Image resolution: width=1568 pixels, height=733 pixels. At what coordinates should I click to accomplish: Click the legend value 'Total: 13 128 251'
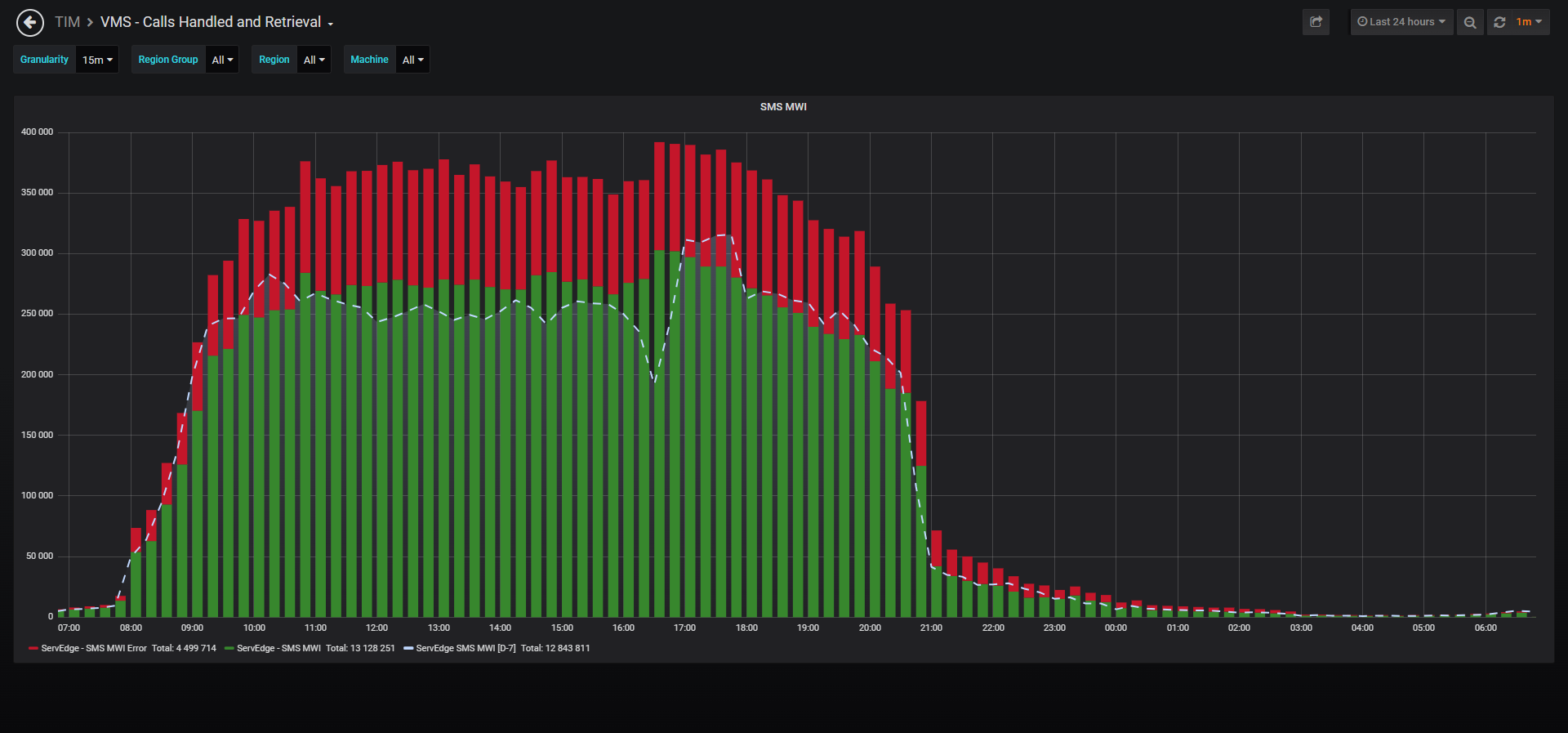click(x=360, y=649)
